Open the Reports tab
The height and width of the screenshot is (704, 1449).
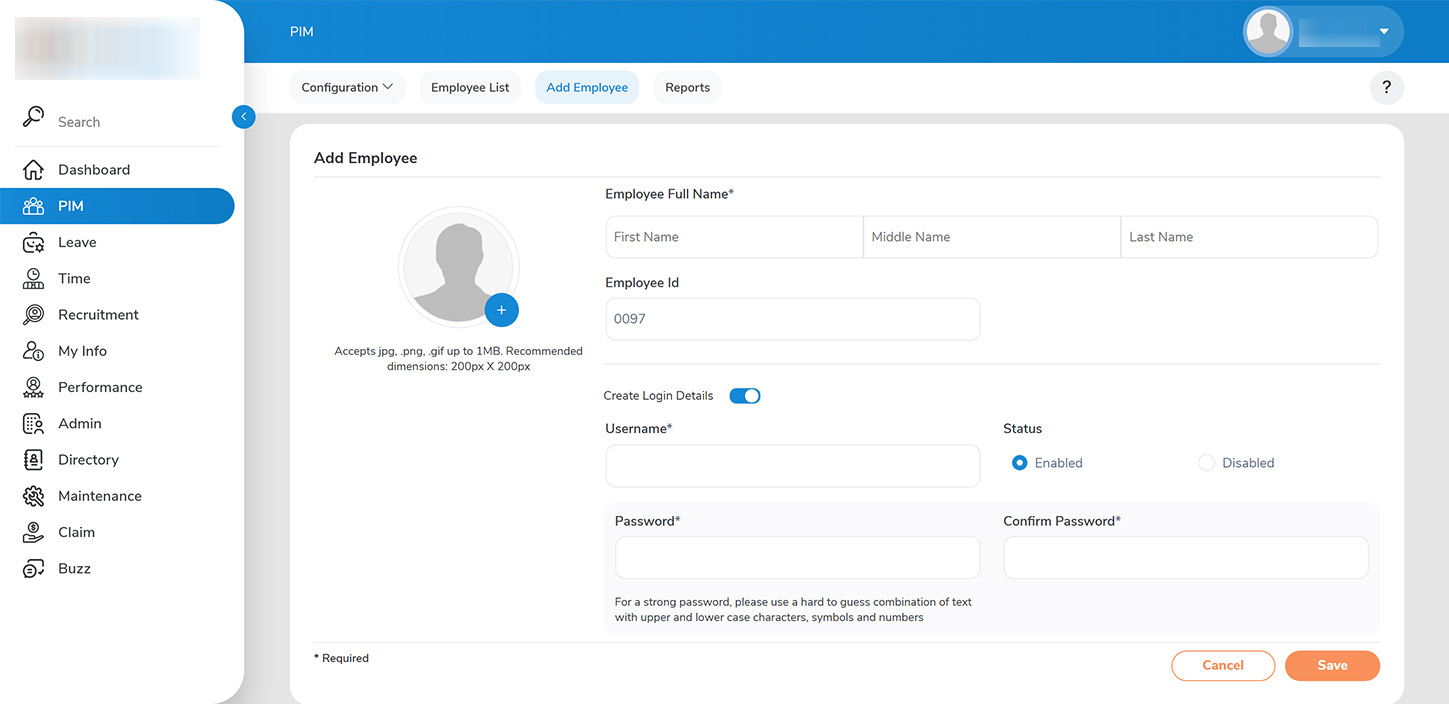687,88
